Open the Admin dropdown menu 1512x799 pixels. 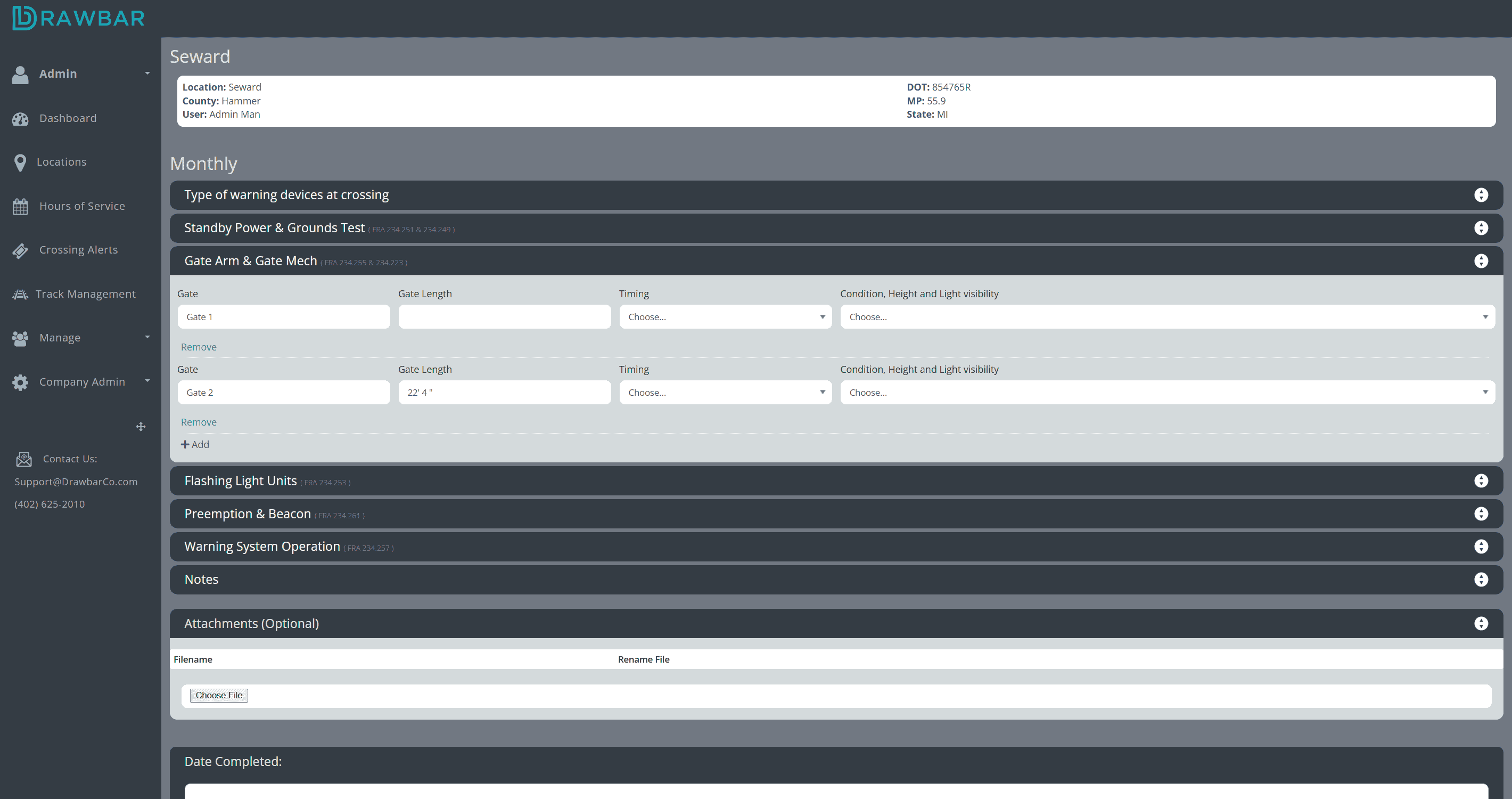pyautogui.click(x=147, y=74)
